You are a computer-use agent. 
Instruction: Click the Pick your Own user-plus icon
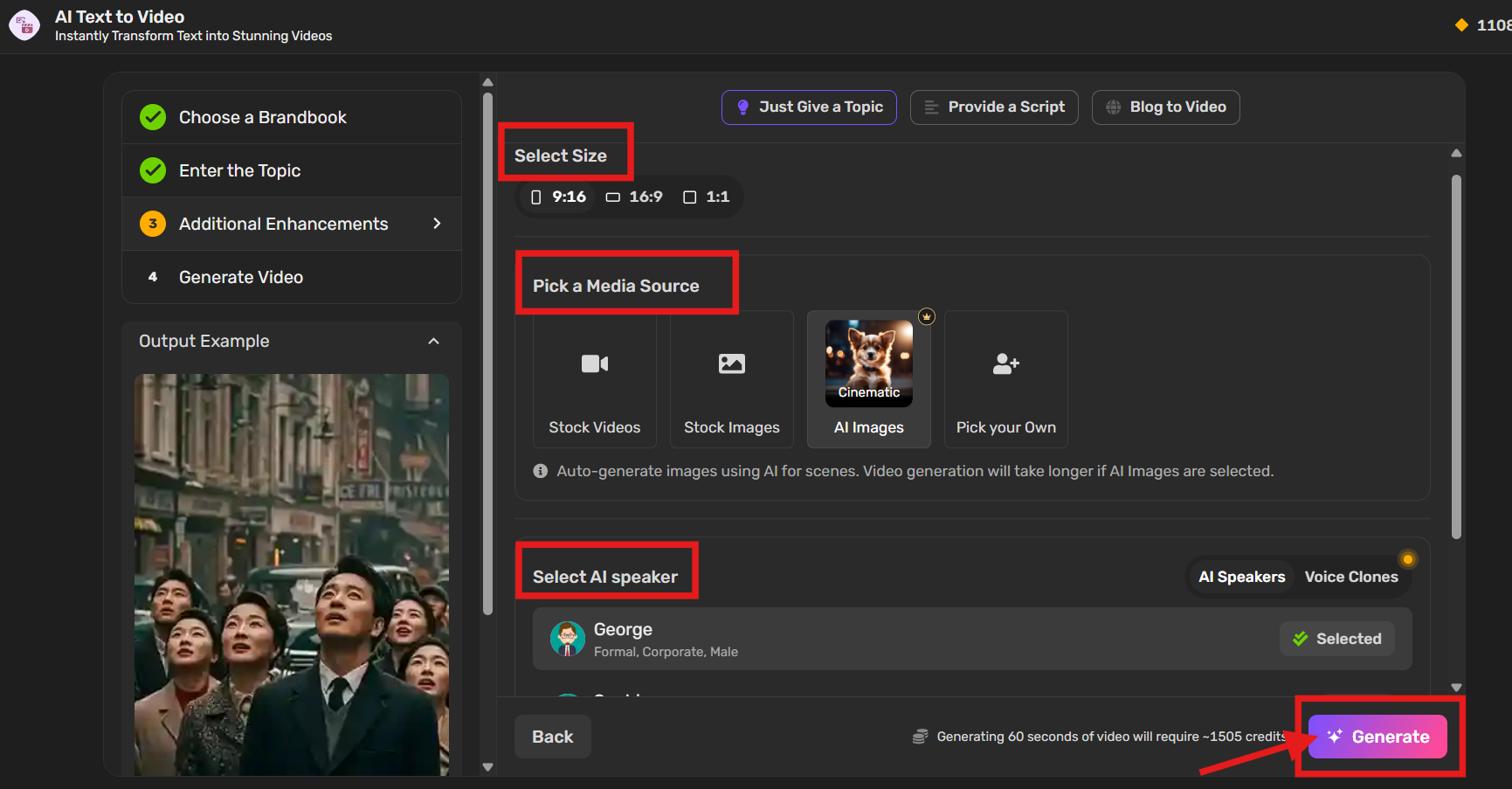pyautogui.click(x=1005, y=363)
